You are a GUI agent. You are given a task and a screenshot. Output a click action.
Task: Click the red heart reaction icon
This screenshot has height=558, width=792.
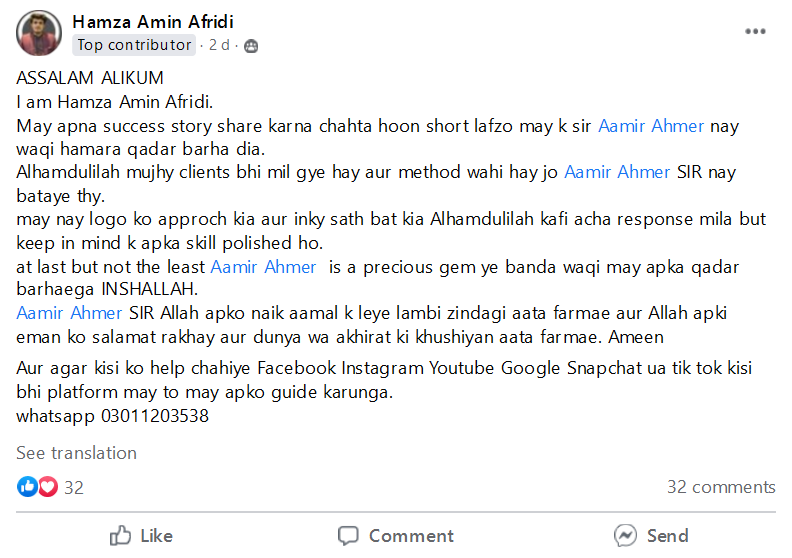tap(47, 487)
